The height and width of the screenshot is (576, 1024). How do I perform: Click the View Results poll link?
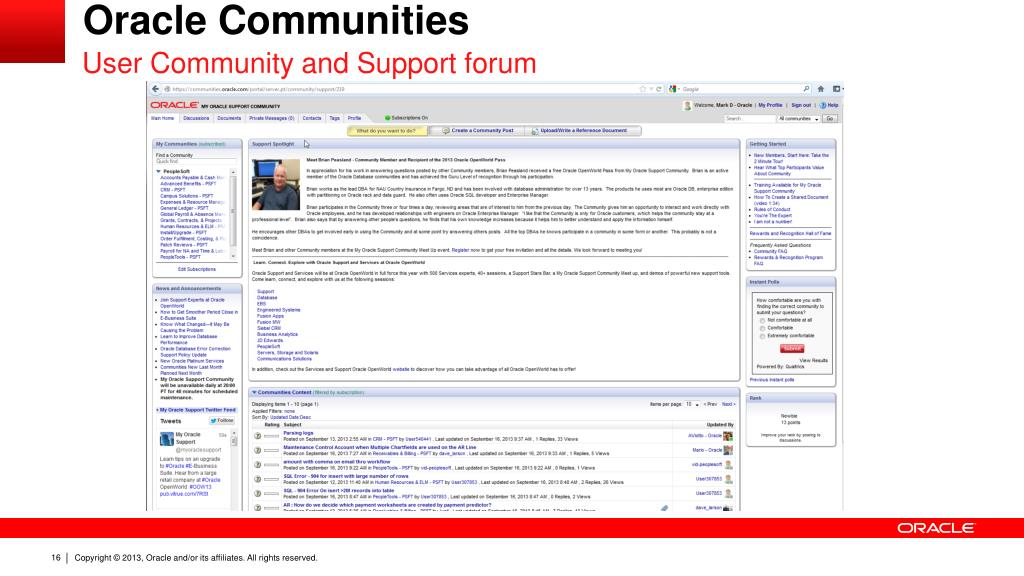click(814, 360)
